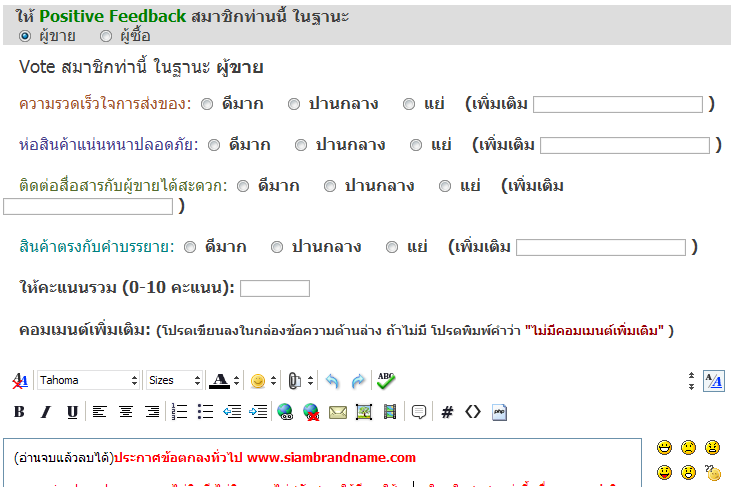
Task: Open the Tahoma font dropdown
Action: 88,381
